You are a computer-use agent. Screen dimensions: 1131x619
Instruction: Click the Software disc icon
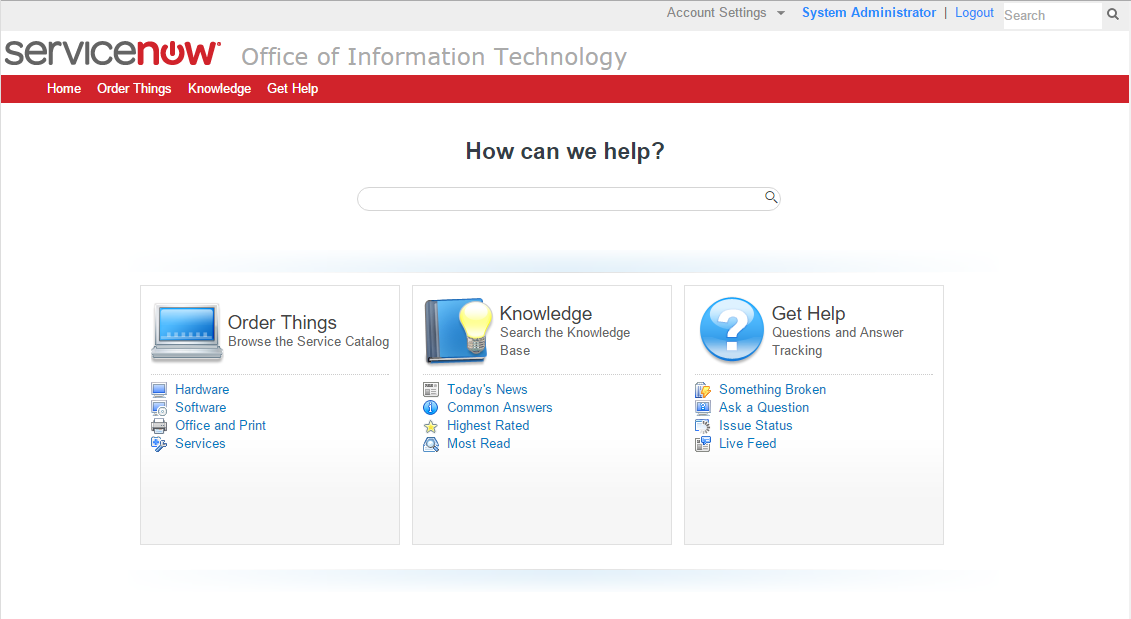[159, 408]
